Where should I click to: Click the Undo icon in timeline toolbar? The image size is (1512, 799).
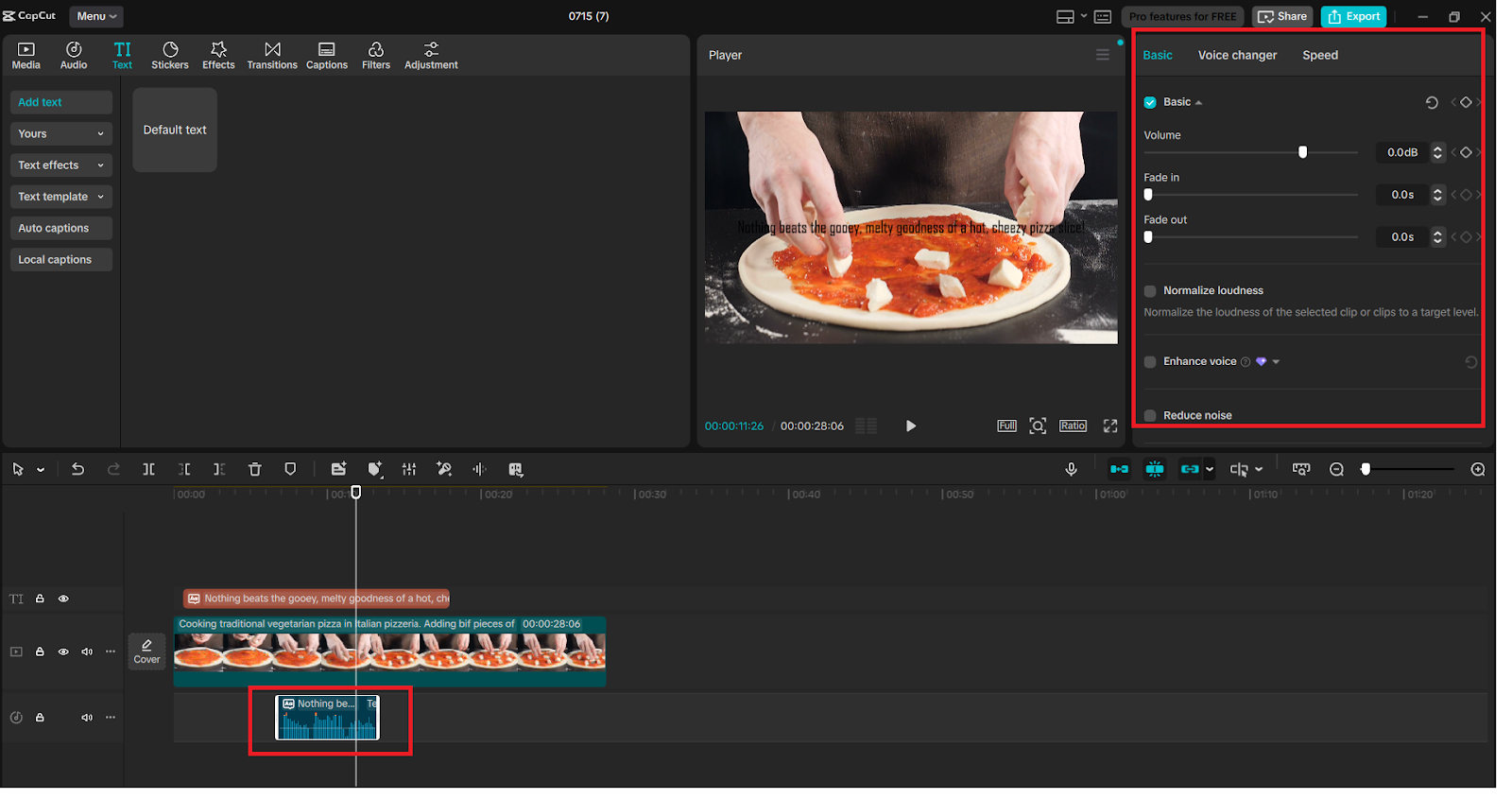point(77,469)
